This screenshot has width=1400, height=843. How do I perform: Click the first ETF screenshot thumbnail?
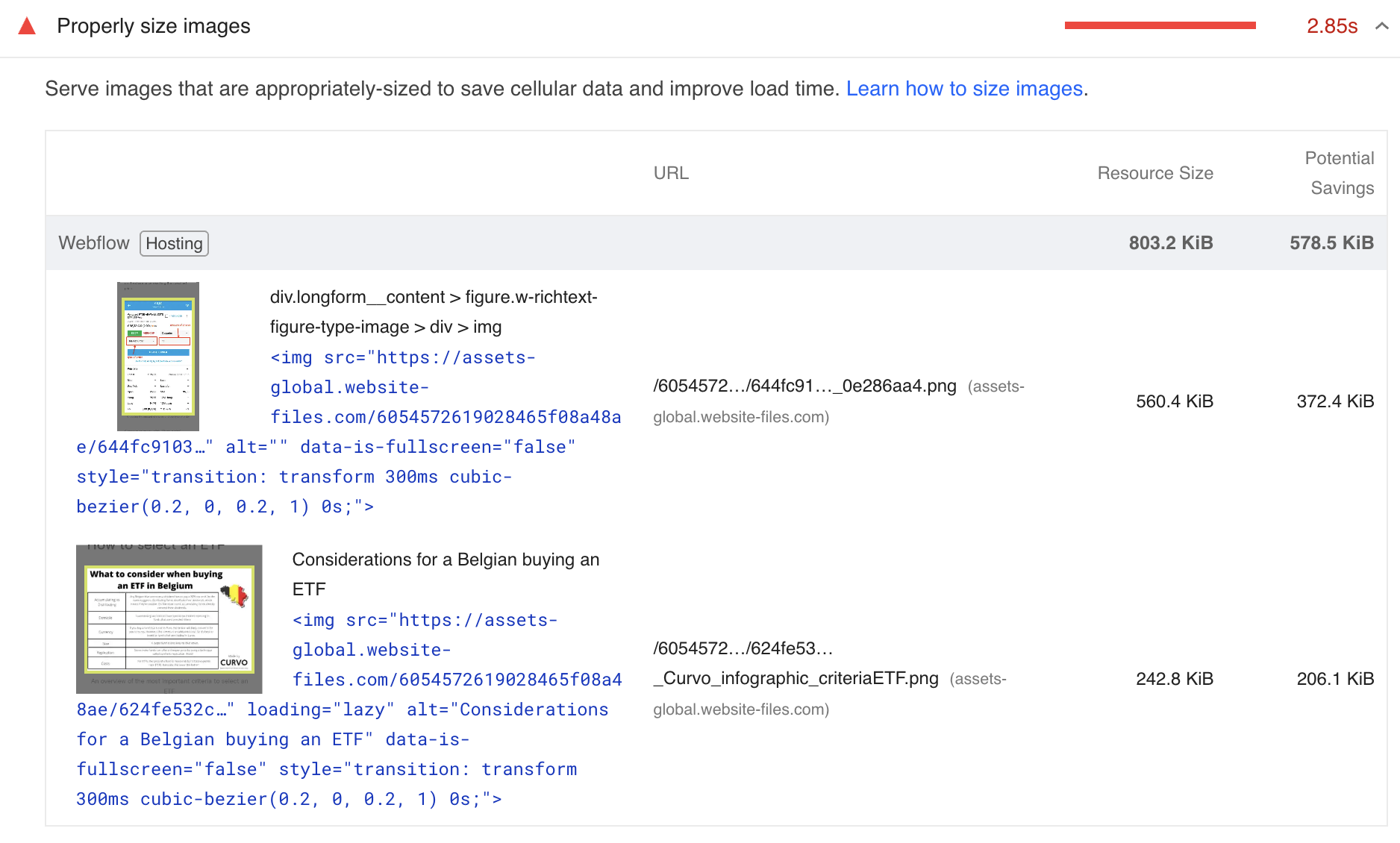[157, 356]
